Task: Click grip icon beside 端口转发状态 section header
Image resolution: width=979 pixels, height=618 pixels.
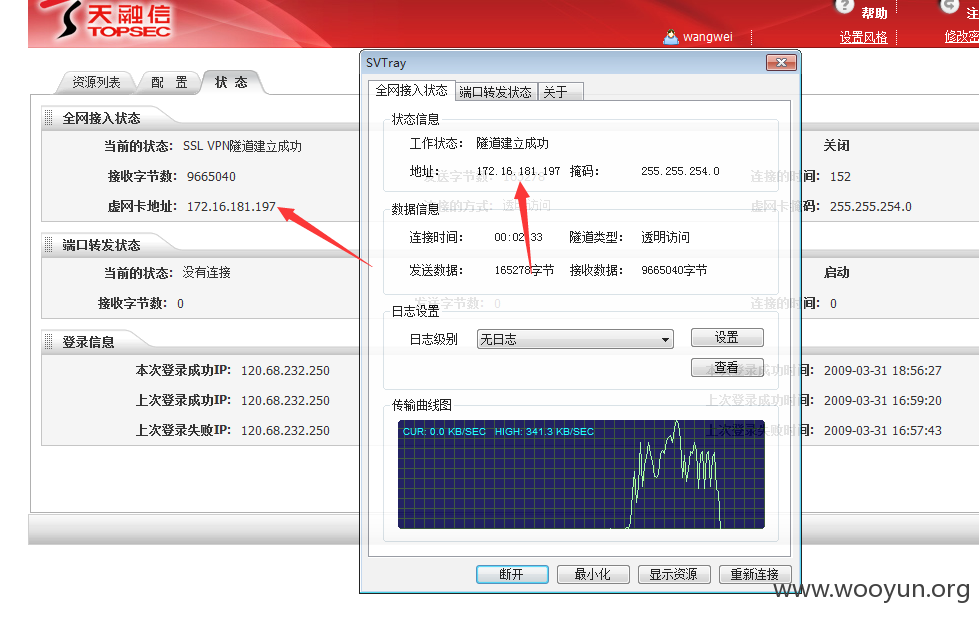Action: coord(49,245)
